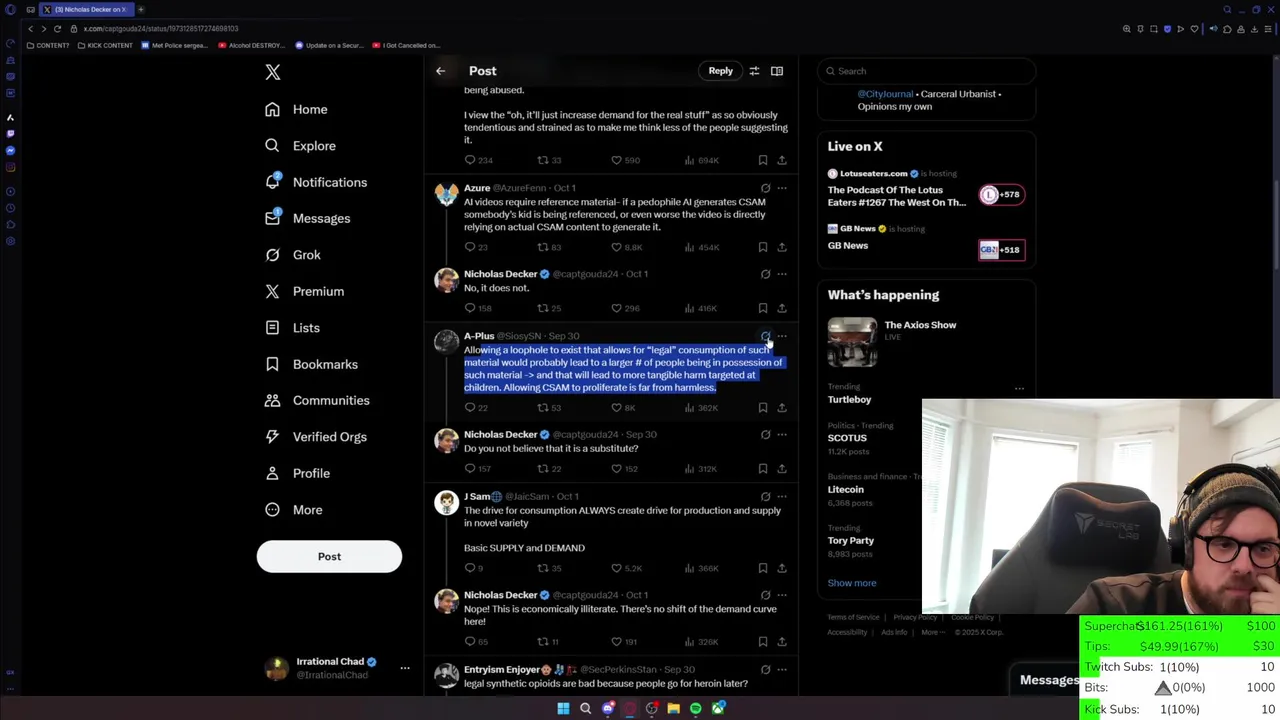1280x720 pixels.
Task: Open options for the Turtleboy trend
Action: [1019, 388]
